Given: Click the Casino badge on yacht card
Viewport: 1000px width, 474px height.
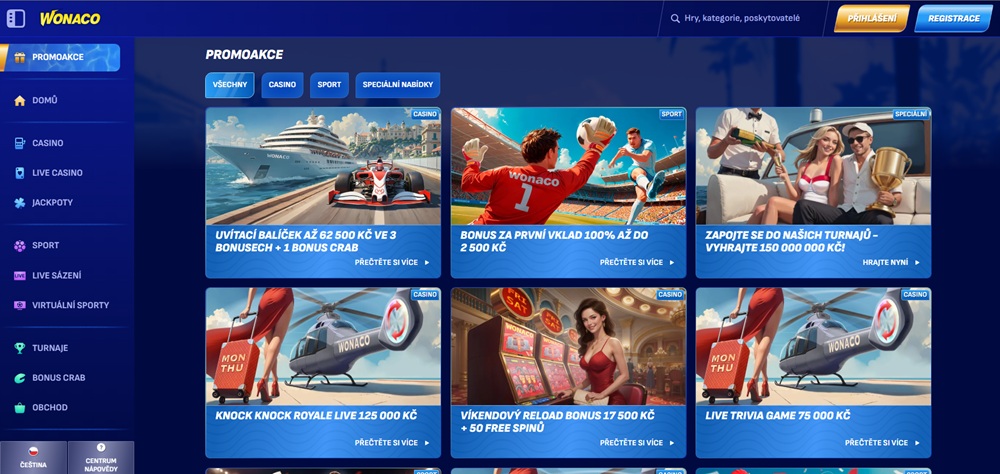Looking at the screenshot, I should click(425, 114).
